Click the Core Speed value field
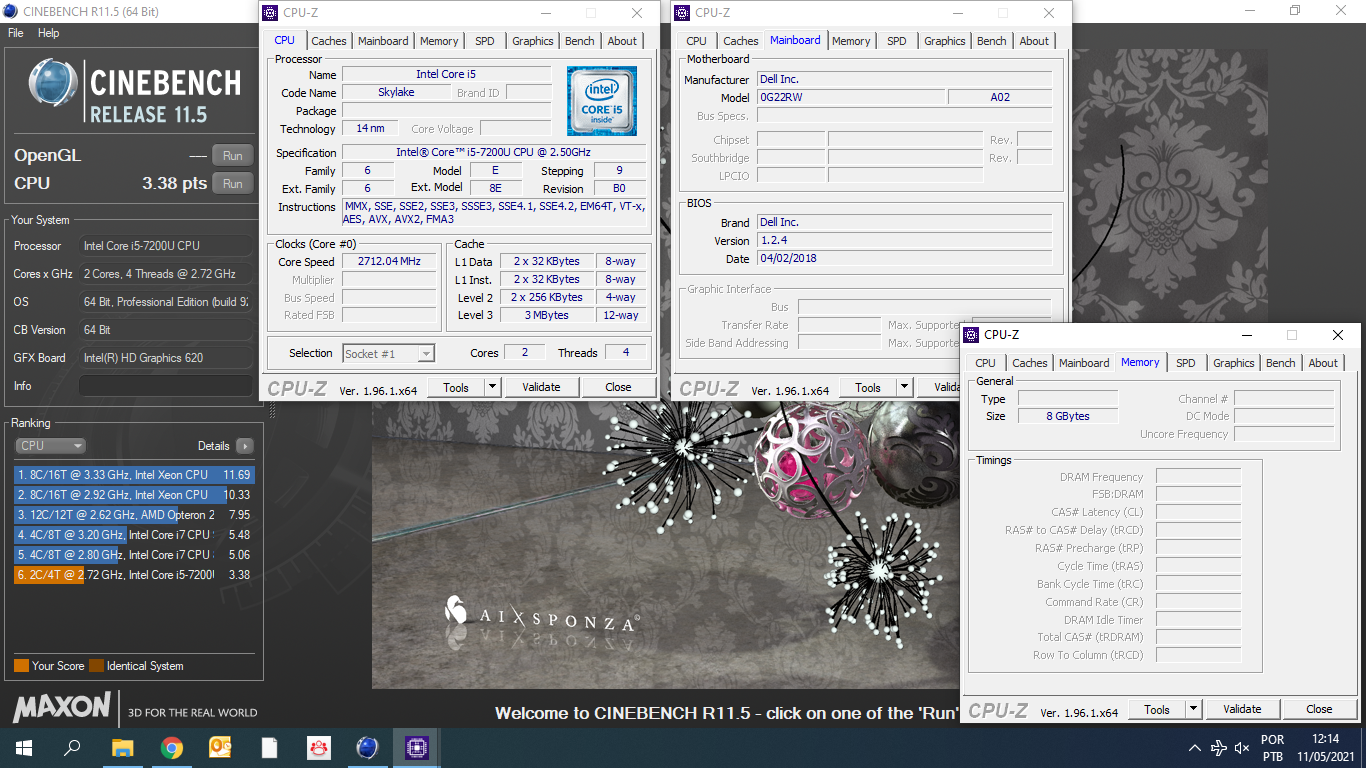Screen dimensions: 1366x768 tap(389, 261)
